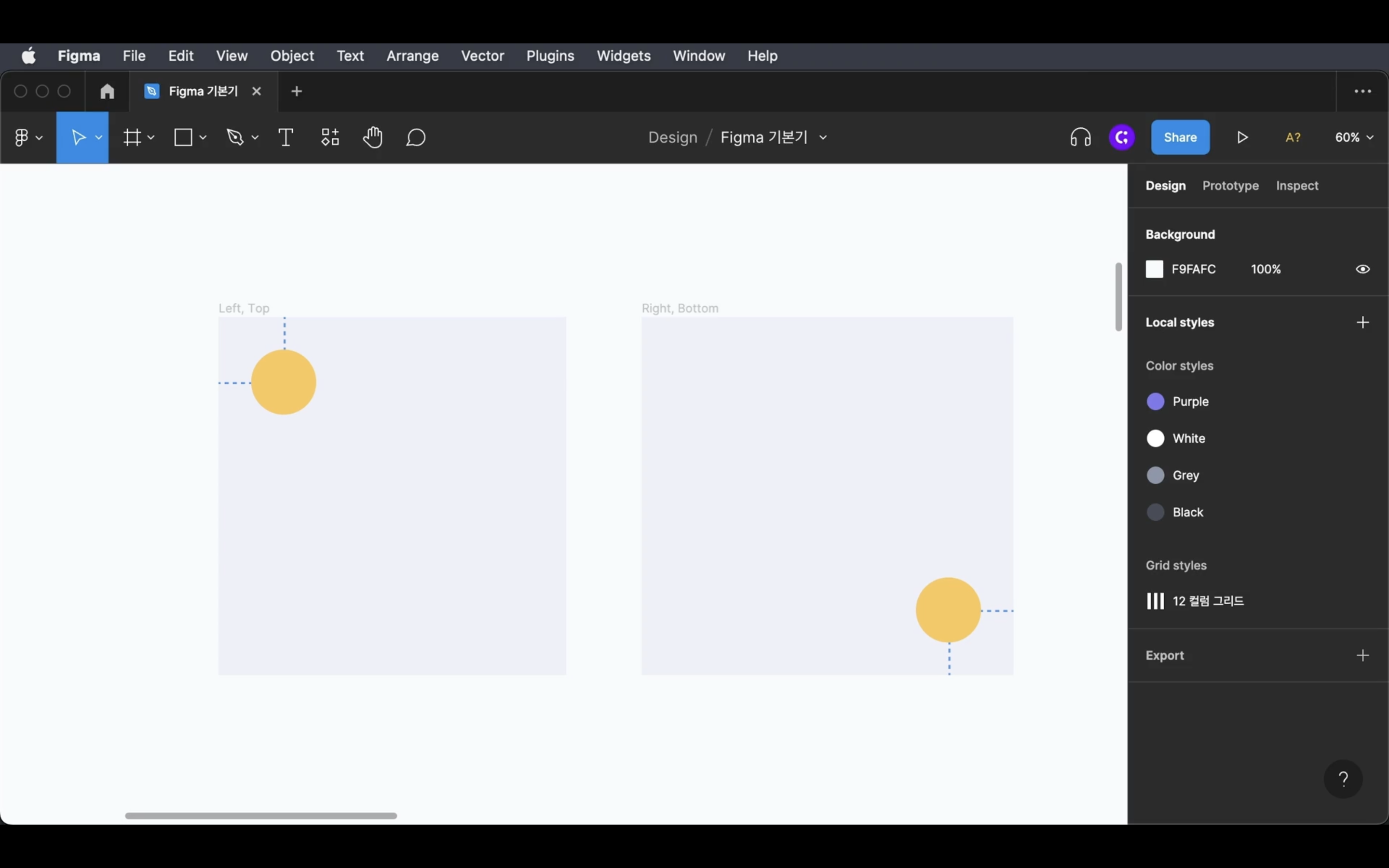Click the Share button
The width and height of the screenshot is (1389, 868).
[1180, 138]
